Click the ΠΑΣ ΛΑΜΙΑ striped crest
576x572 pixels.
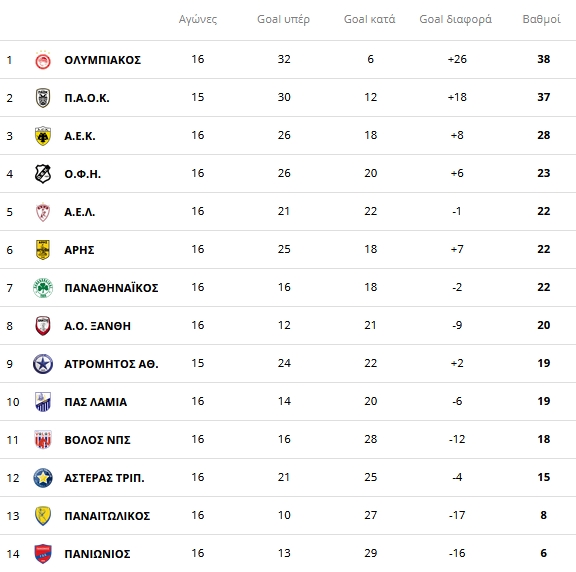point(43,402)
